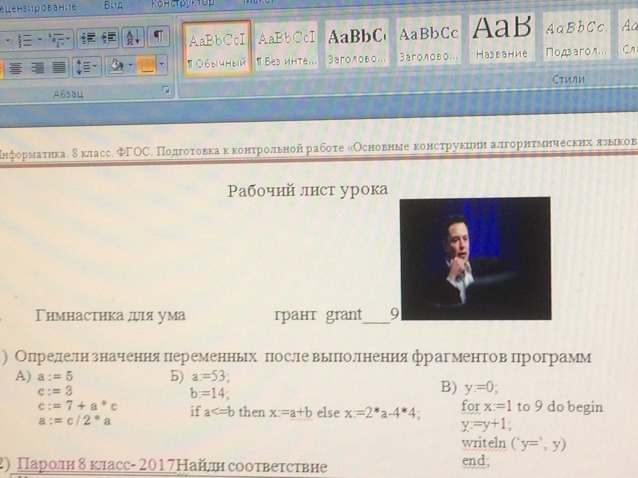
Task: Open the shading color dropdown arrow
Action: tap(130, 65)
